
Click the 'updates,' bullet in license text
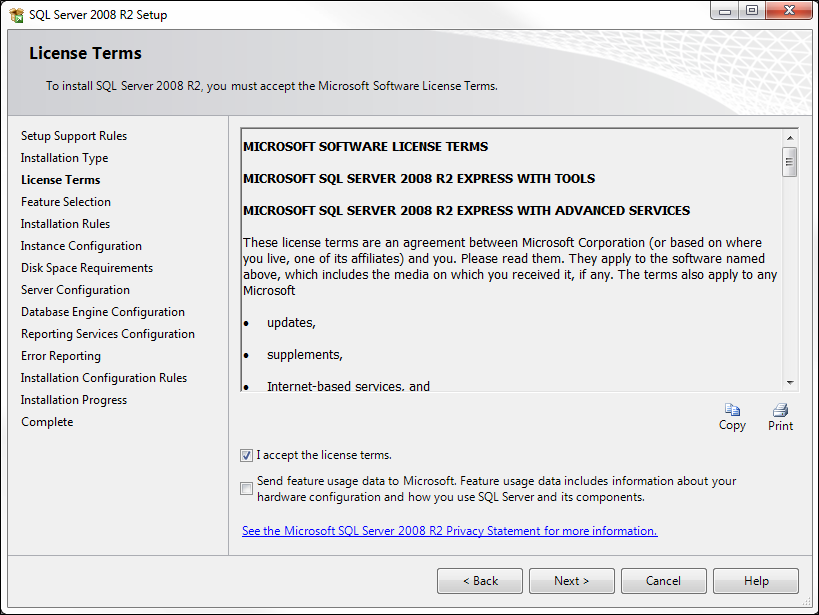point(291,323)
